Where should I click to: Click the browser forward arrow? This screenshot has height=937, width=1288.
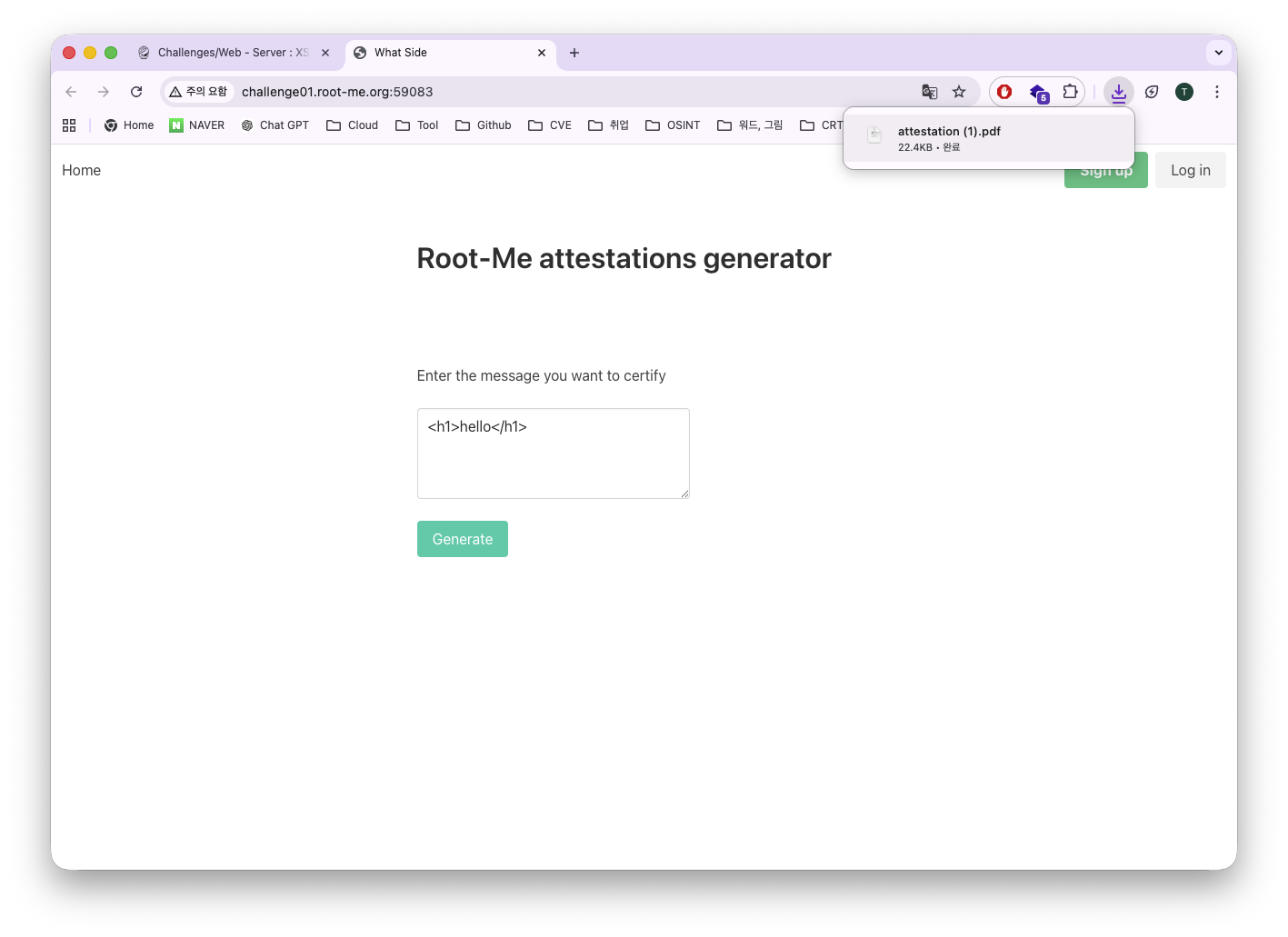(x=104, y=92)
